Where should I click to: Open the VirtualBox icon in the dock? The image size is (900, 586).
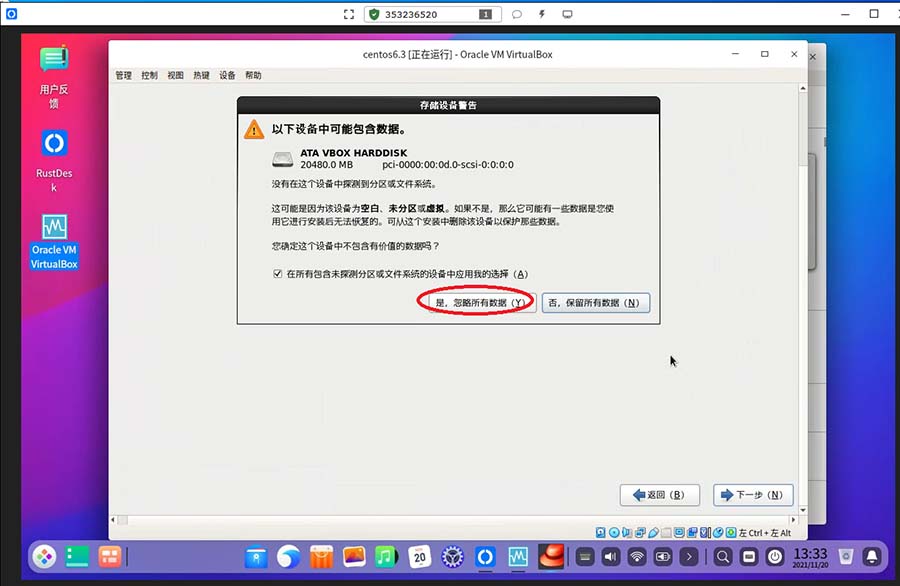tap(518, 557)
